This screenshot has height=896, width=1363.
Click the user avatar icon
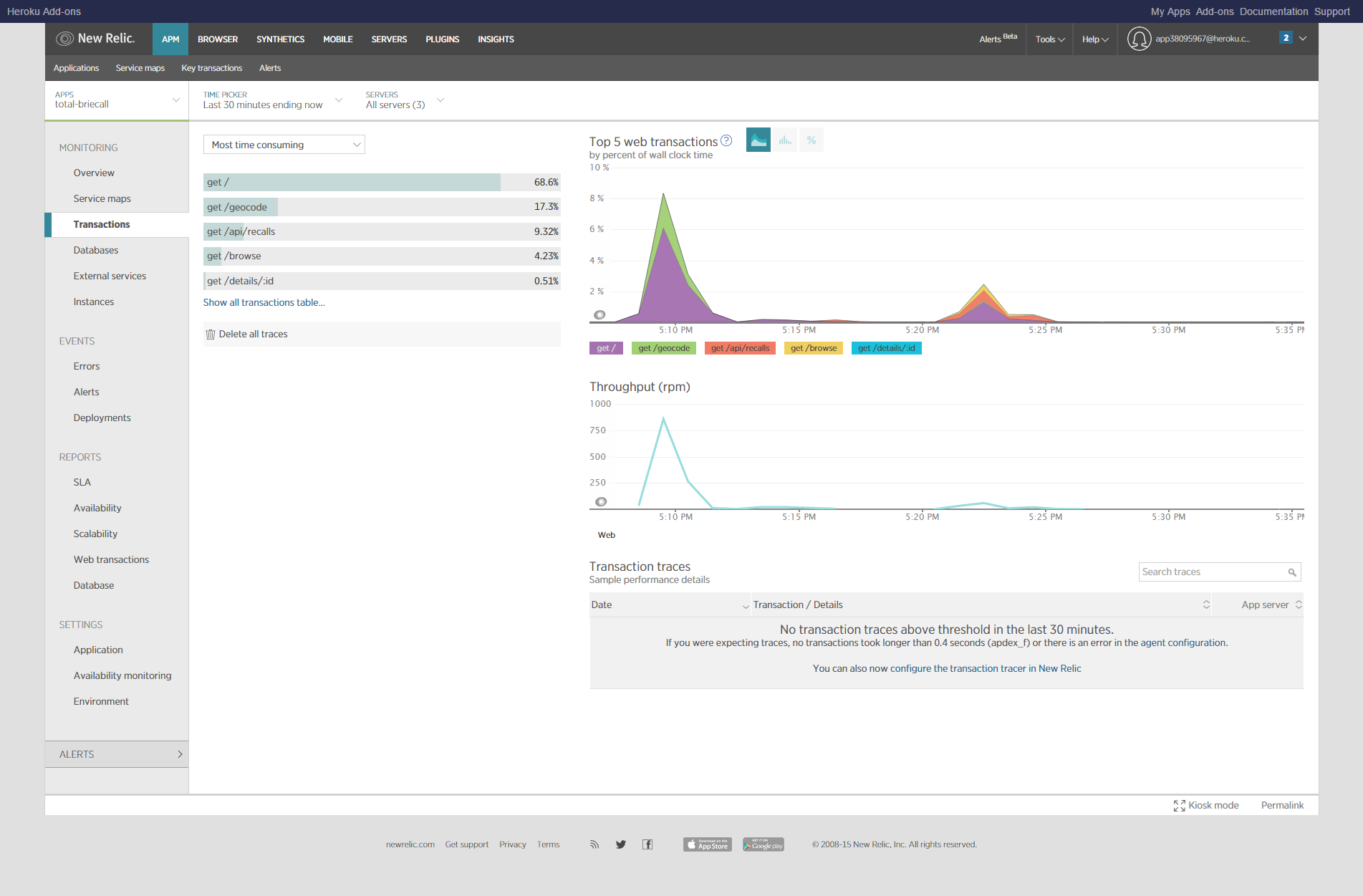[x=1139, y=39]
